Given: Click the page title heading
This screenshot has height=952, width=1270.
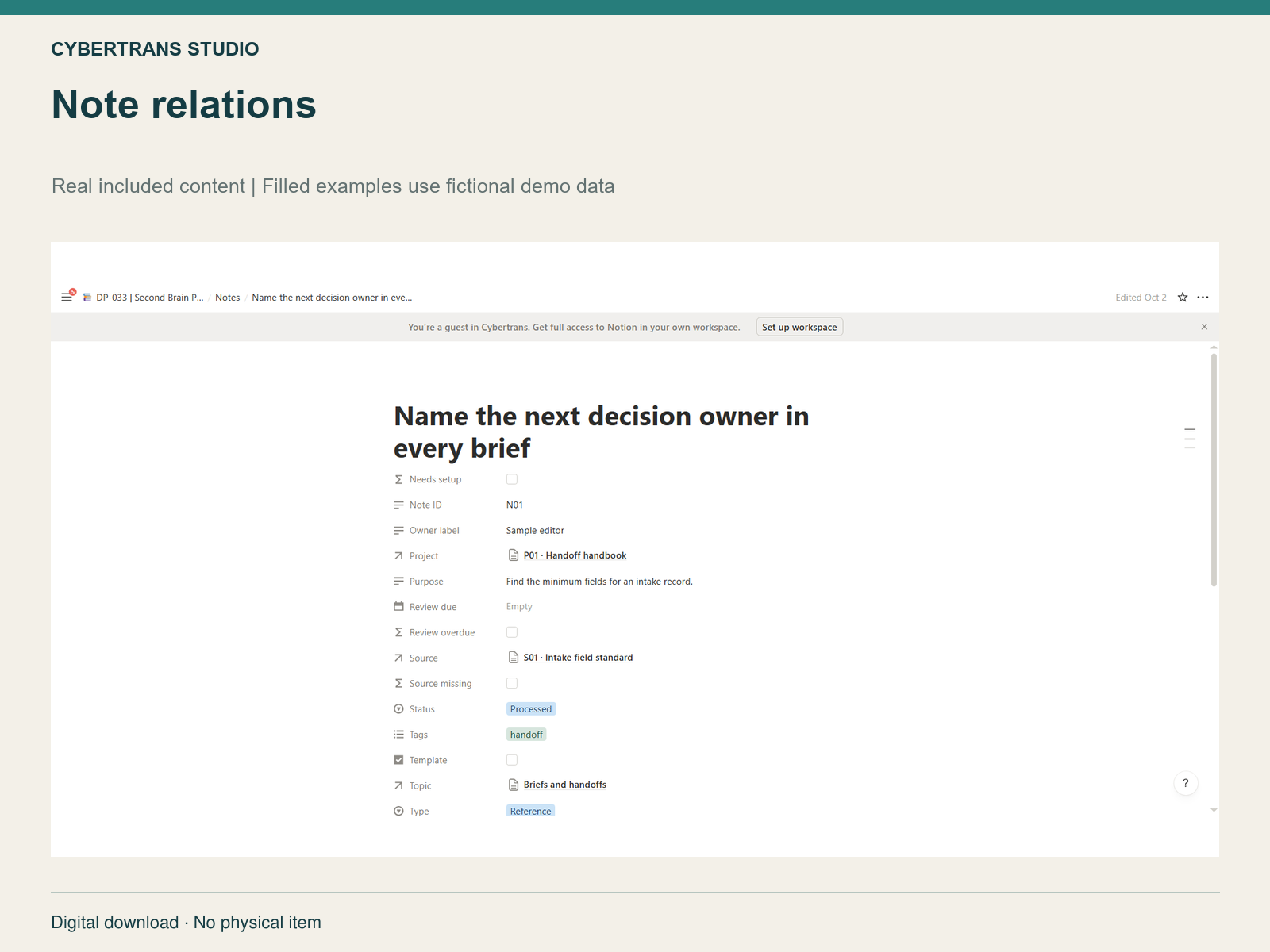Looking at the screenshot, I should (601, 432).
